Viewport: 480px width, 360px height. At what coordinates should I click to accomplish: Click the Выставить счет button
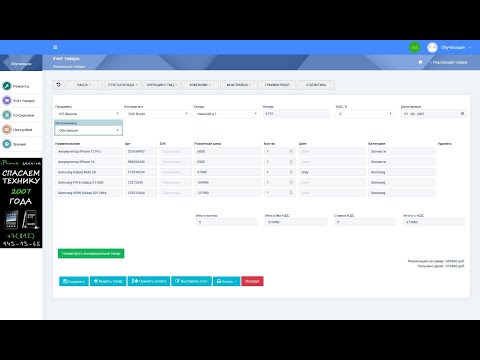tap(192, 281)
